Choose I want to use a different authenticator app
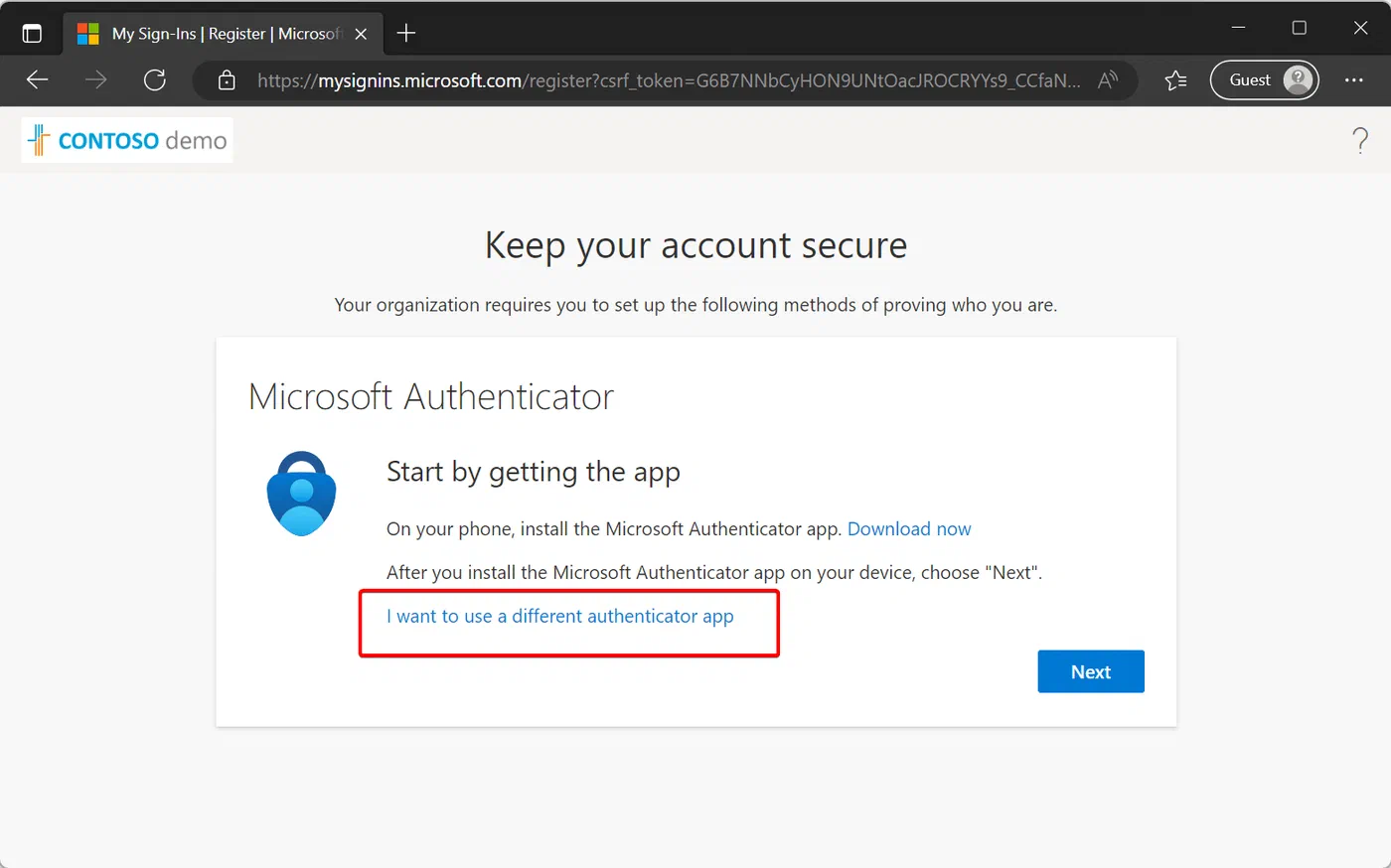 [x=560, y=617]
